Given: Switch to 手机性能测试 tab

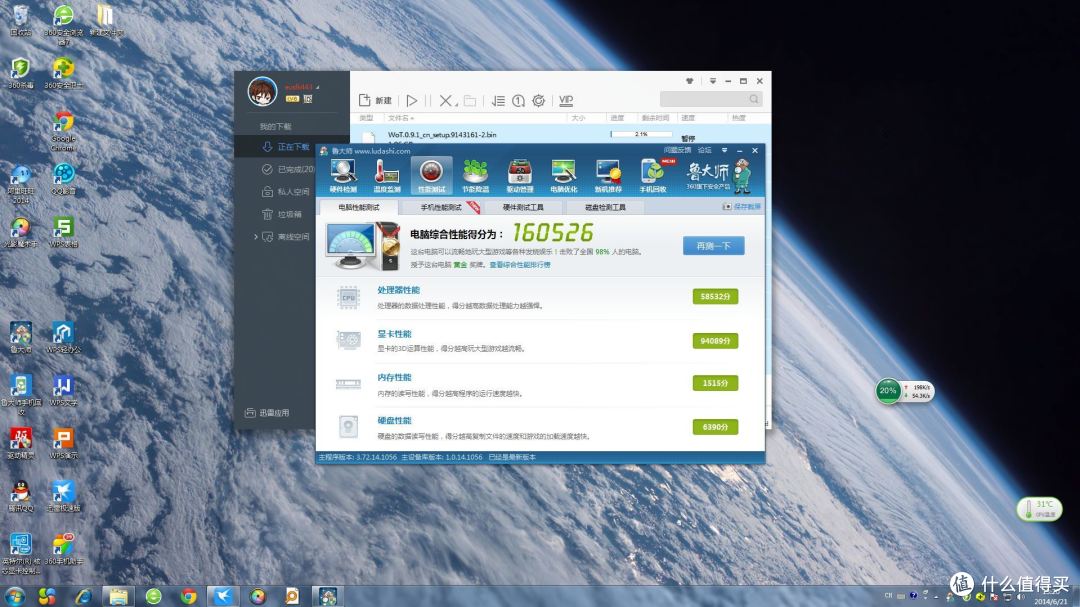Looking at the screenshot, I should (x=441, y=207).
